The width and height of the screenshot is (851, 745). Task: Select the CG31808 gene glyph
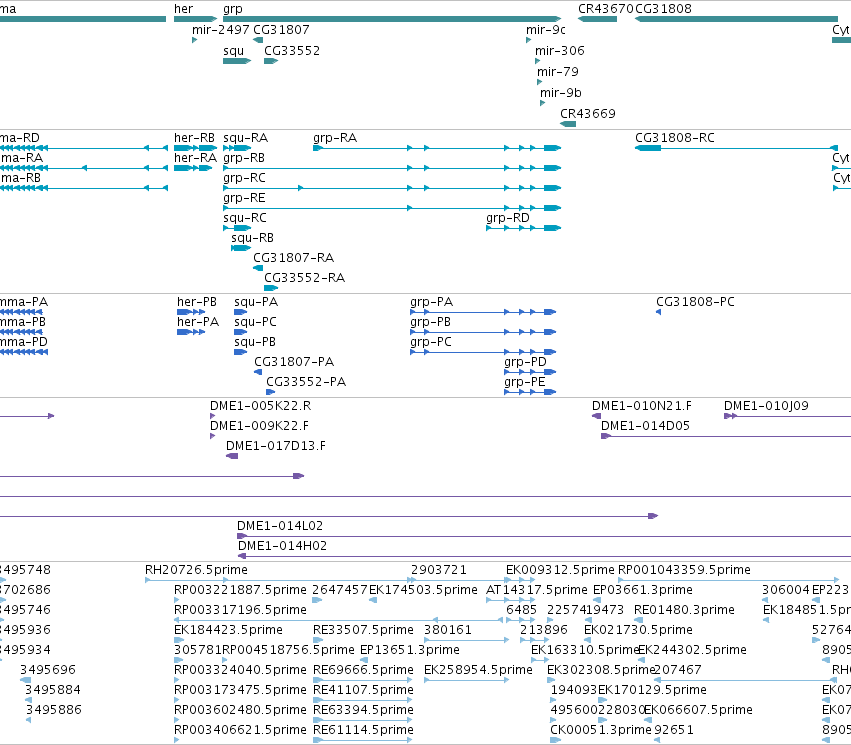(x=736, y=19)
